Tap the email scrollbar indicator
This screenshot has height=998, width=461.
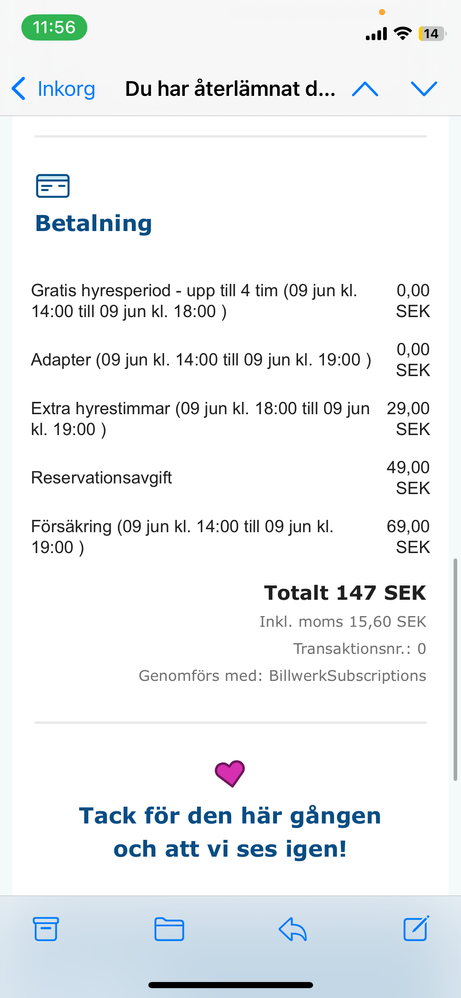click(456, 670)
